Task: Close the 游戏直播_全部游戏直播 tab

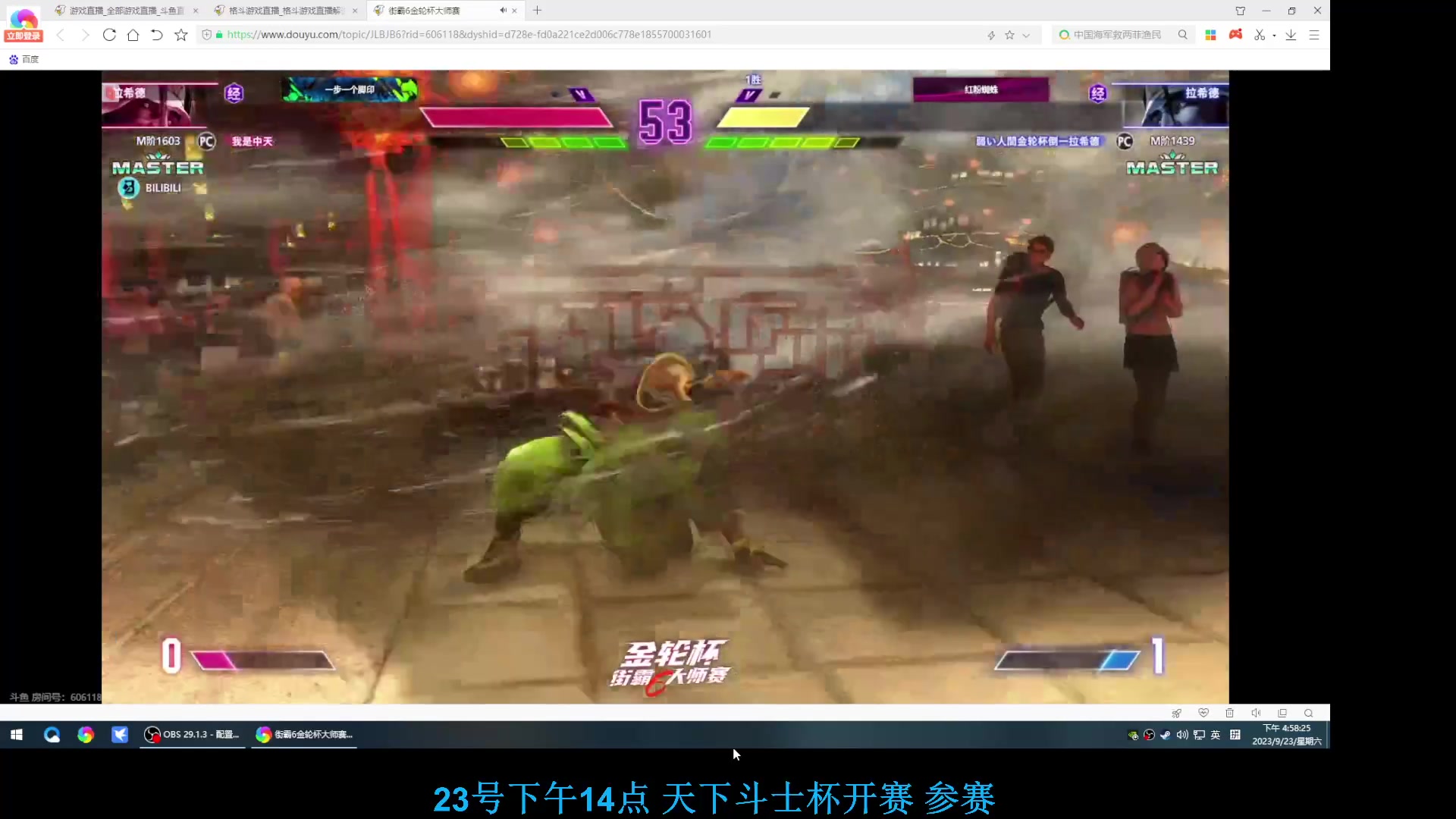Action: [196, 11]
